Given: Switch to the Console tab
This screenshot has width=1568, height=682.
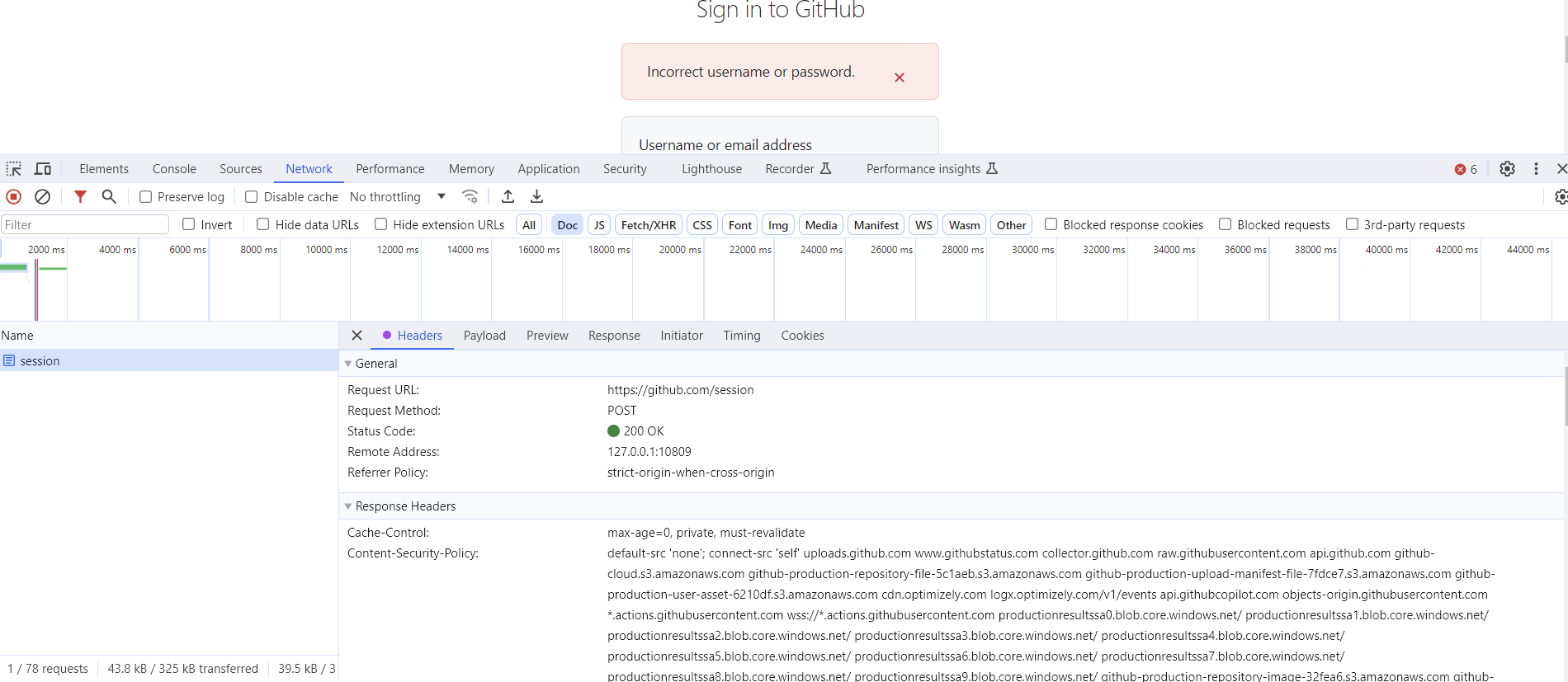Looking at the screenshot, I should tap(174, 169).
